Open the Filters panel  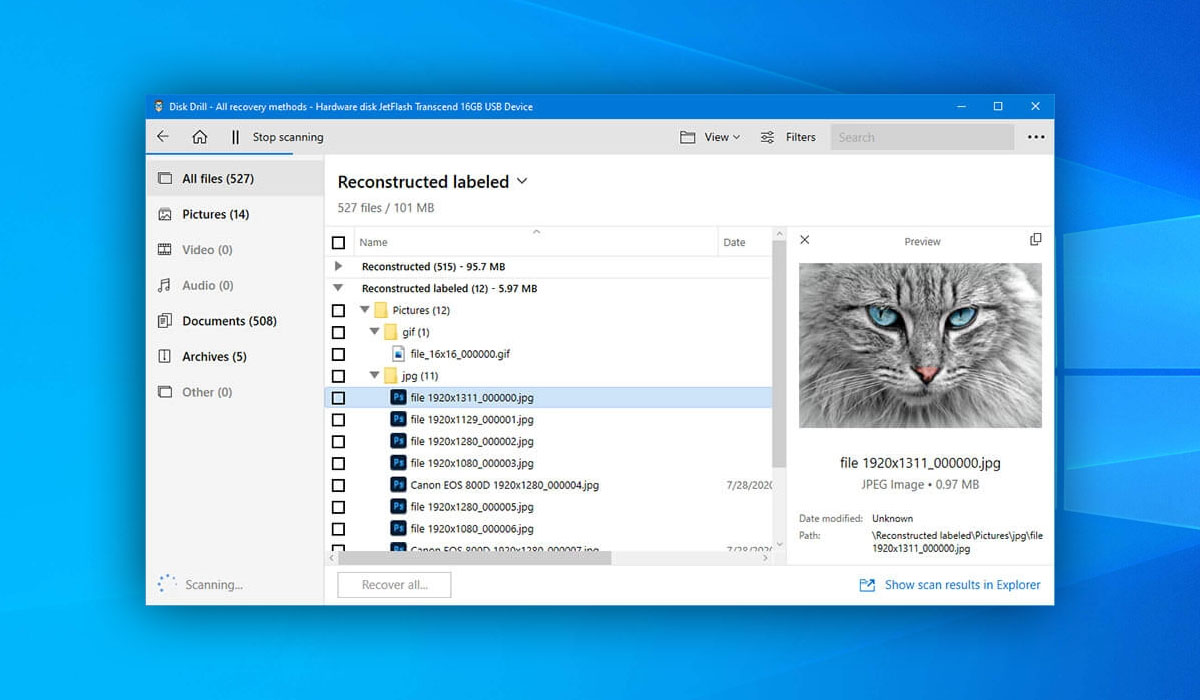tap(788, 137)
